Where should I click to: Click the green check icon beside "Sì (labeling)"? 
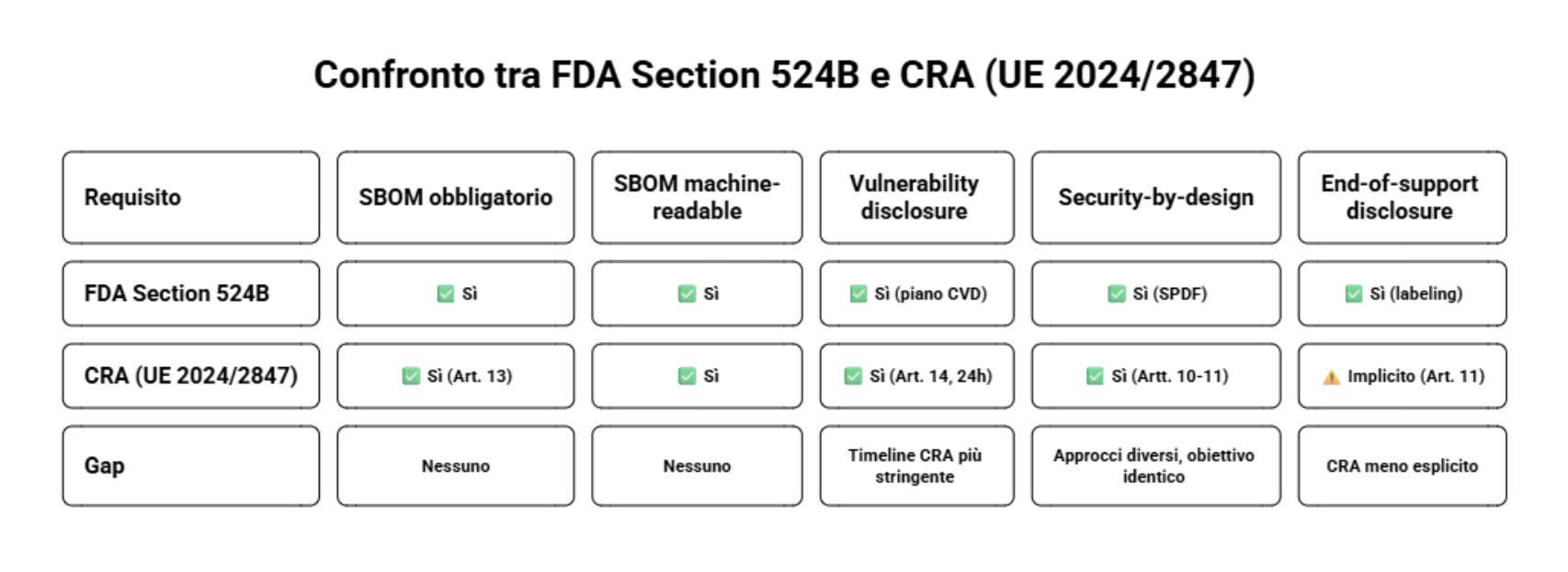point(1354,293)
